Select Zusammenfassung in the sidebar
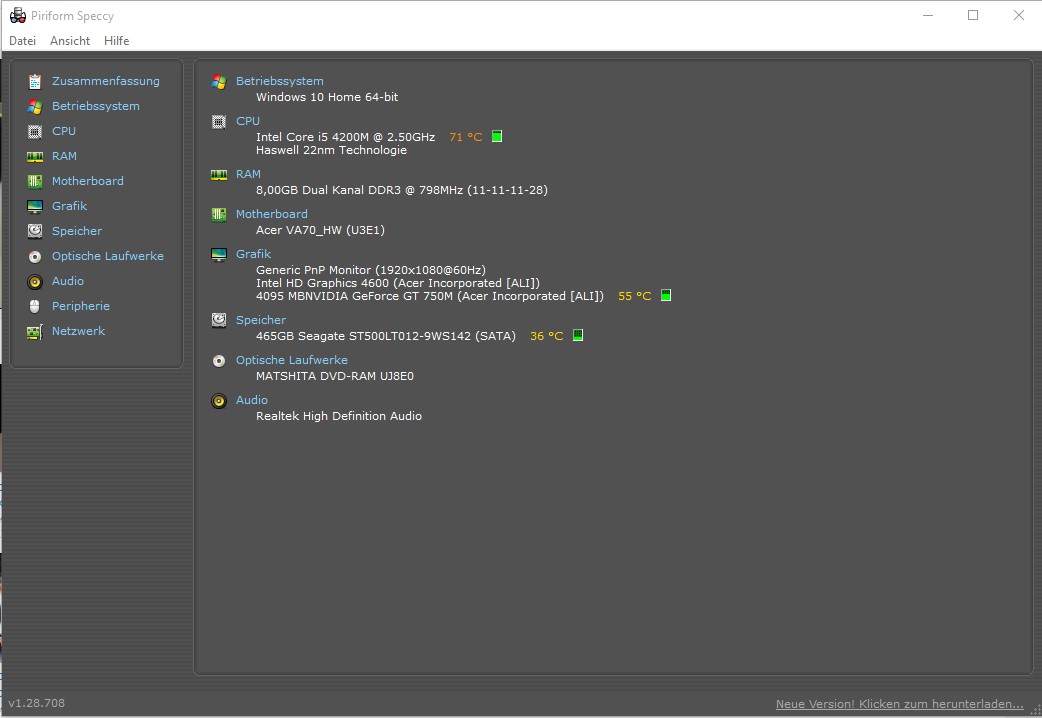 pos(106,81)
